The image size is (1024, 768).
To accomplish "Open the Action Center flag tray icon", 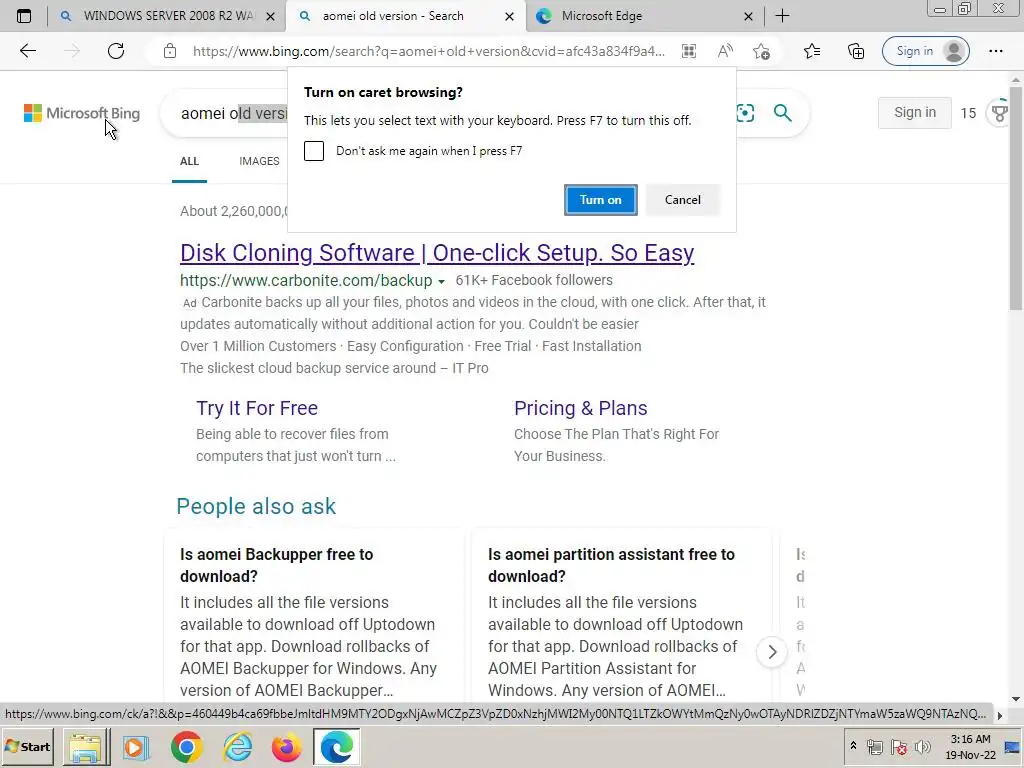I will coord(899,747).
